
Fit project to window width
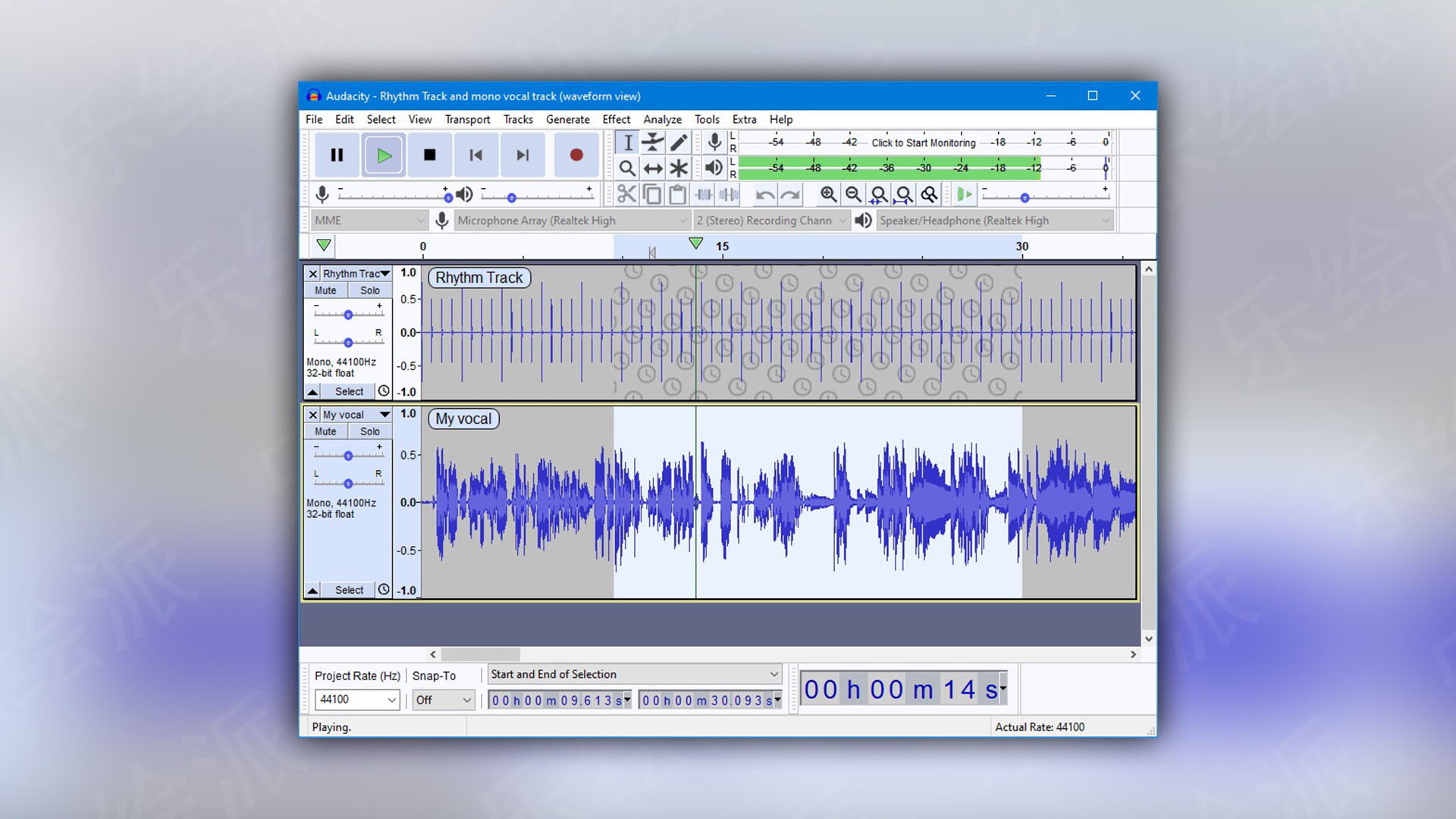click(904, 195)
